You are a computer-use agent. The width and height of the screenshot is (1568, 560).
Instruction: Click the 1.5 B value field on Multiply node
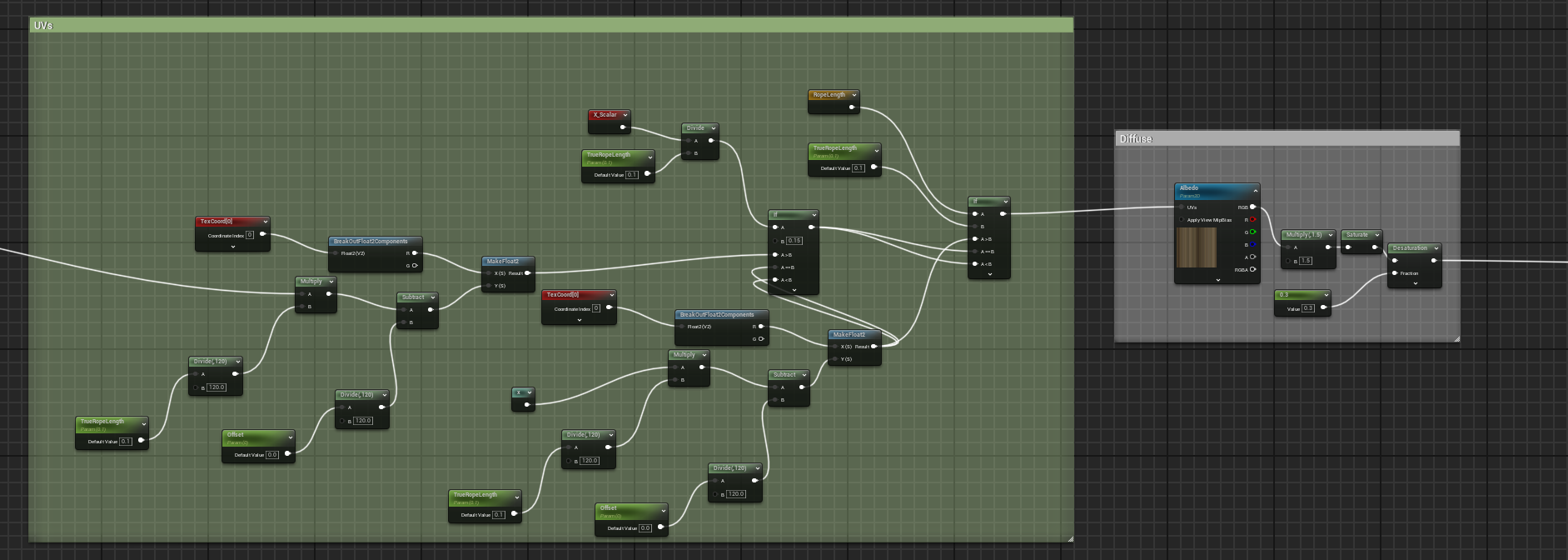click(1305, 261)
